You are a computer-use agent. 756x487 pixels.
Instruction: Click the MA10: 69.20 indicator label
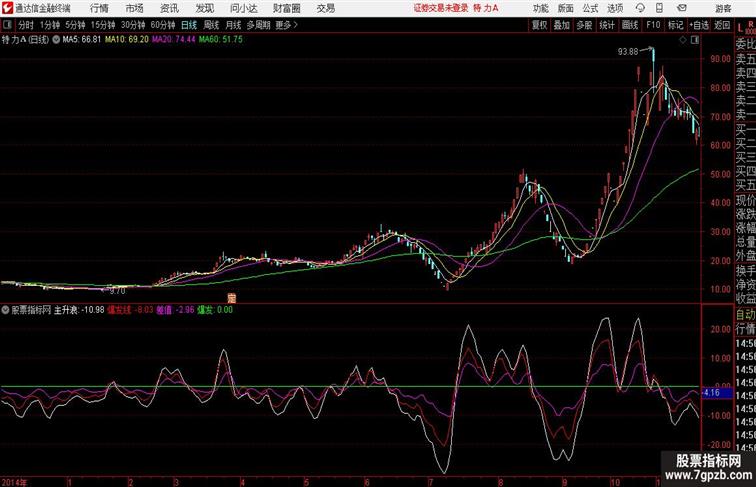click(127, 40)
